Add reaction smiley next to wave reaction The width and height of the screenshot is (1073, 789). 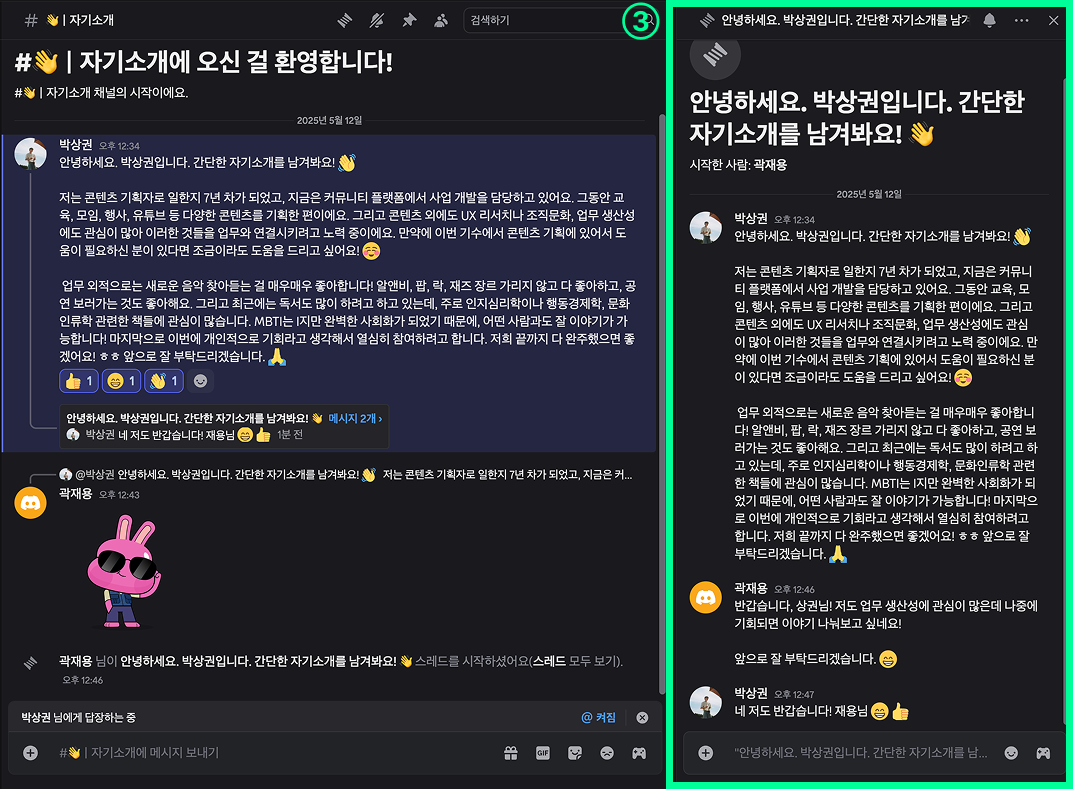201,381
